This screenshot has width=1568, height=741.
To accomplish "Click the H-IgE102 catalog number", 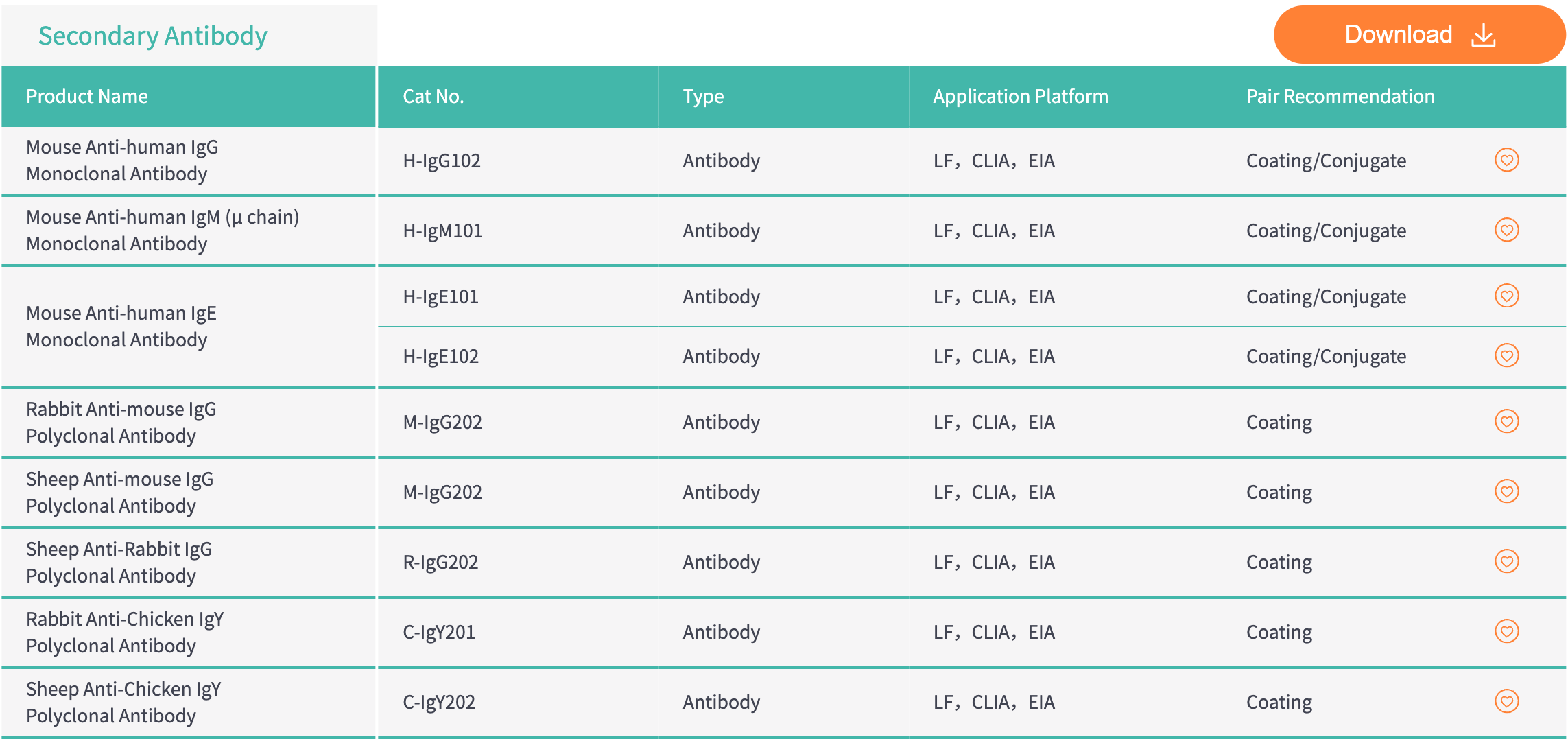I will 440,356.
